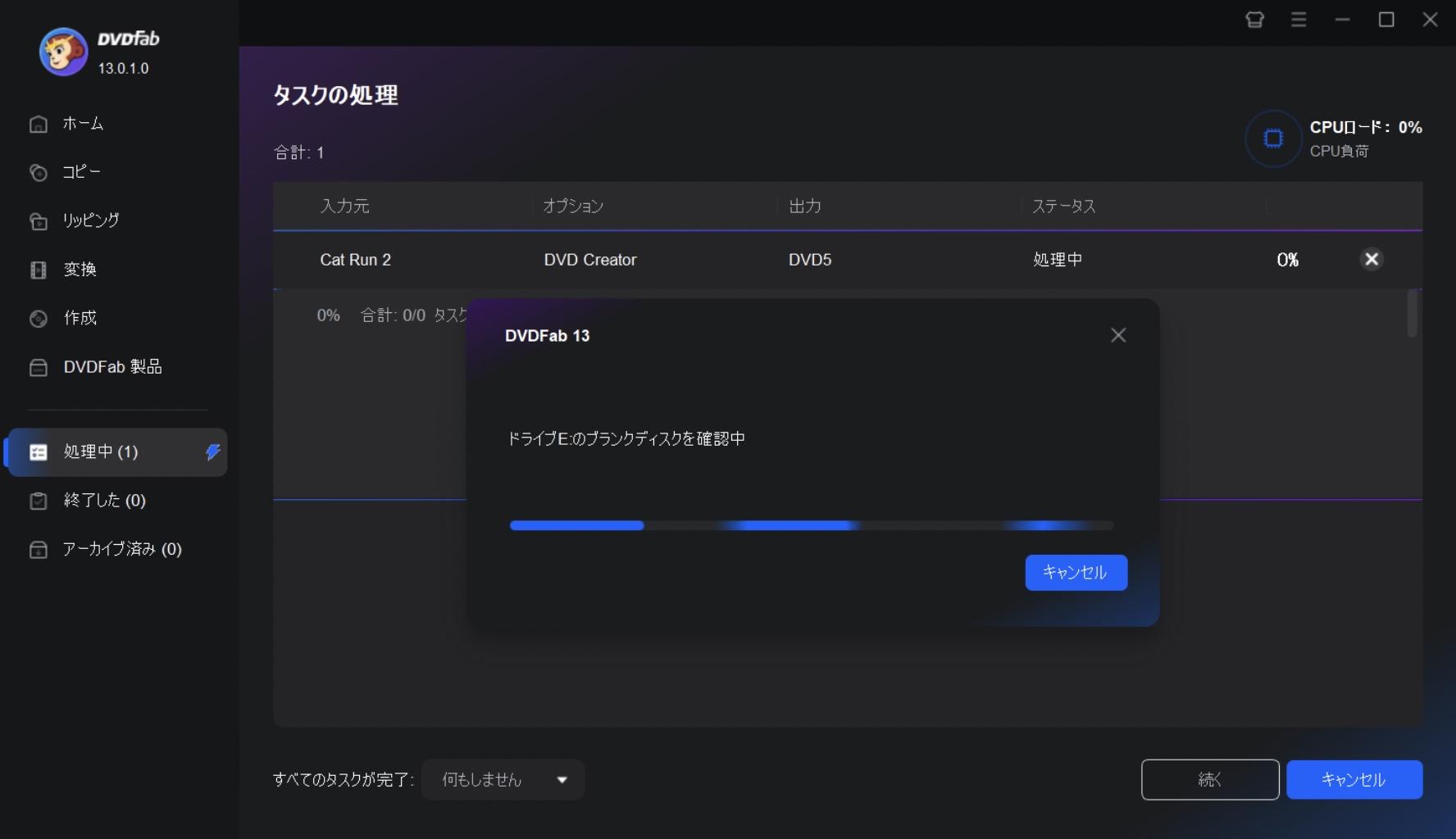Click the ripping icon beside リッピング

[x=39, y=220]
